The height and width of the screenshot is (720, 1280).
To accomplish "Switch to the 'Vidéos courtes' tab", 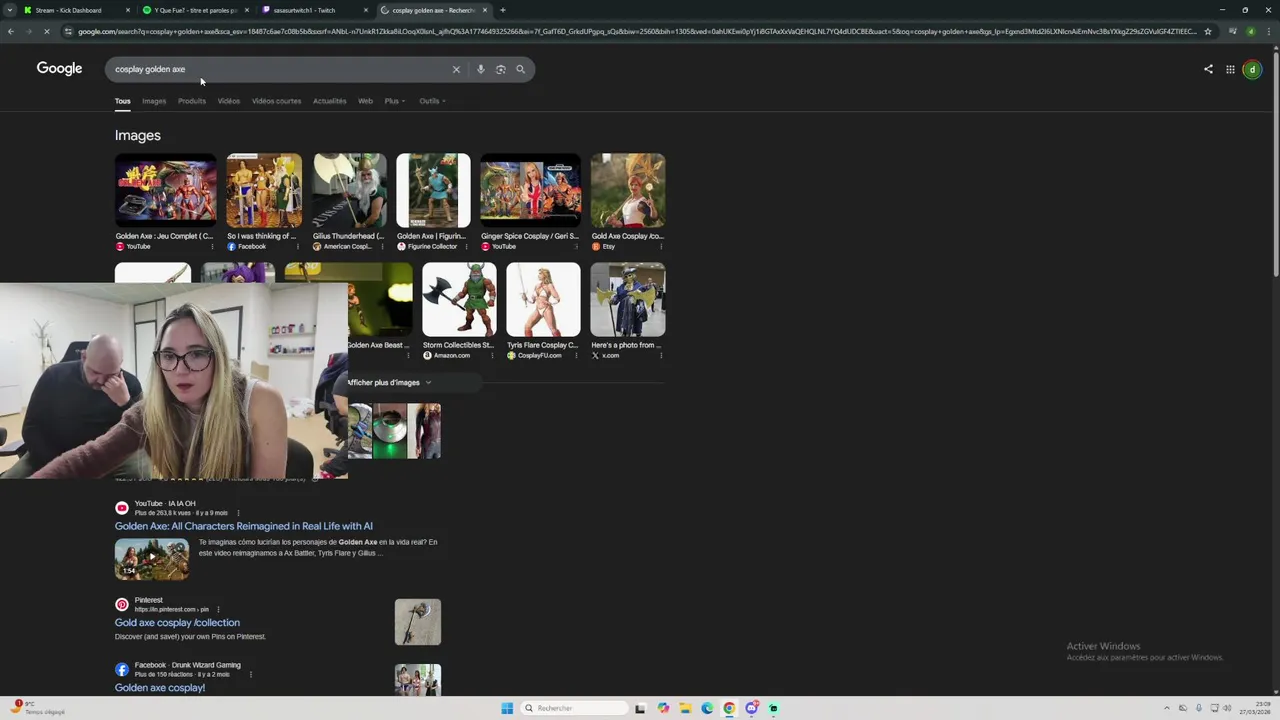I will pyautogui.click(x=276, y=101).
